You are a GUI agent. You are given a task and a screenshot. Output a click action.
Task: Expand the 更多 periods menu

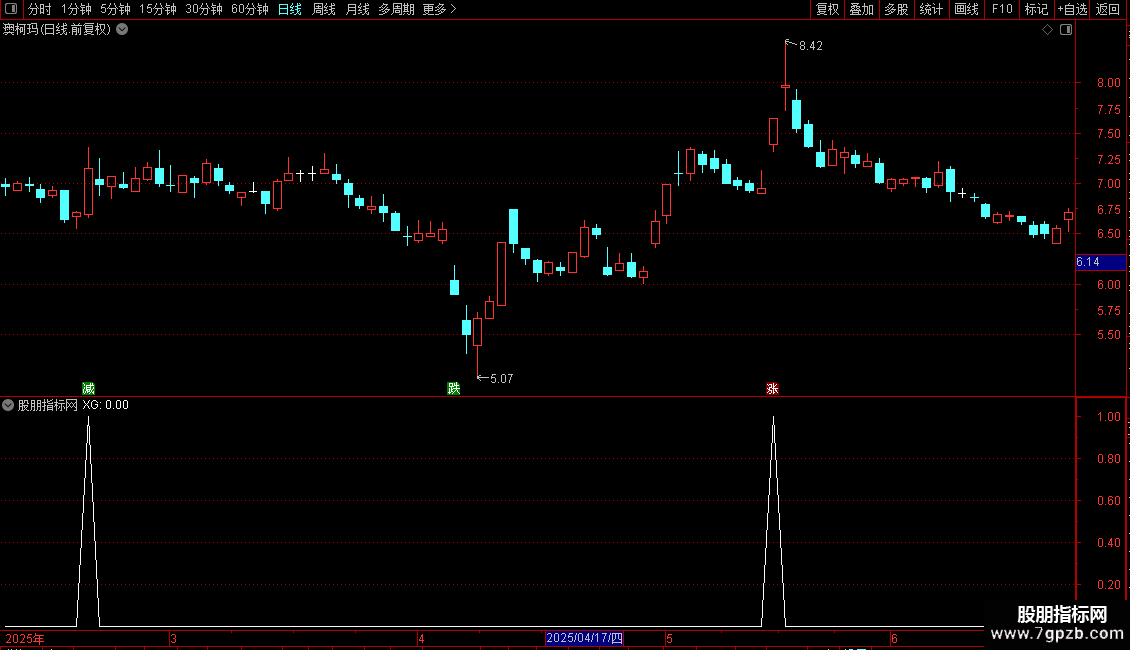pyautogui.click(x=439, y=9)
